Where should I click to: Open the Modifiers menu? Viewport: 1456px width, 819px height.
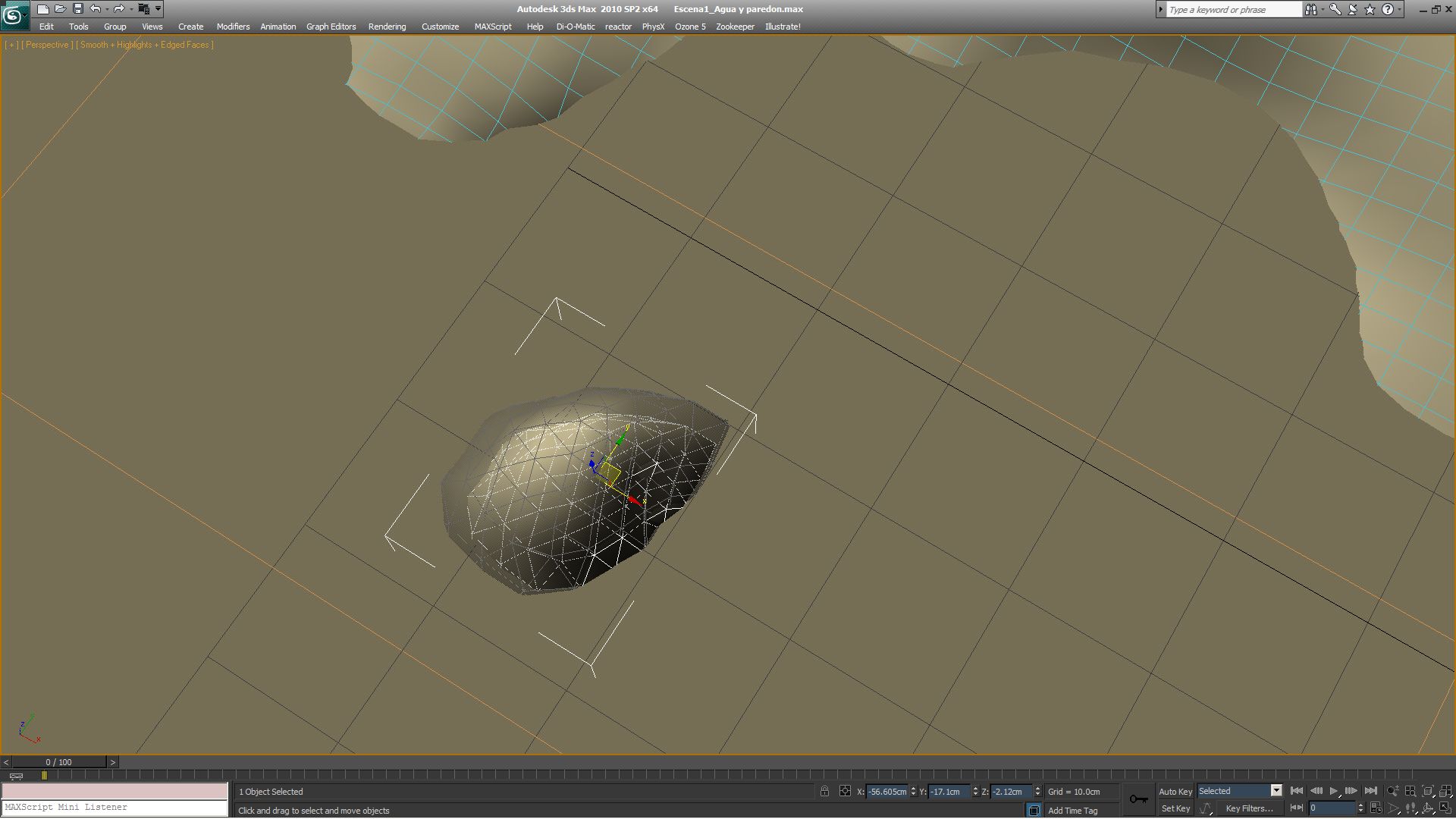pyautogui.click(x=233, y=27)
